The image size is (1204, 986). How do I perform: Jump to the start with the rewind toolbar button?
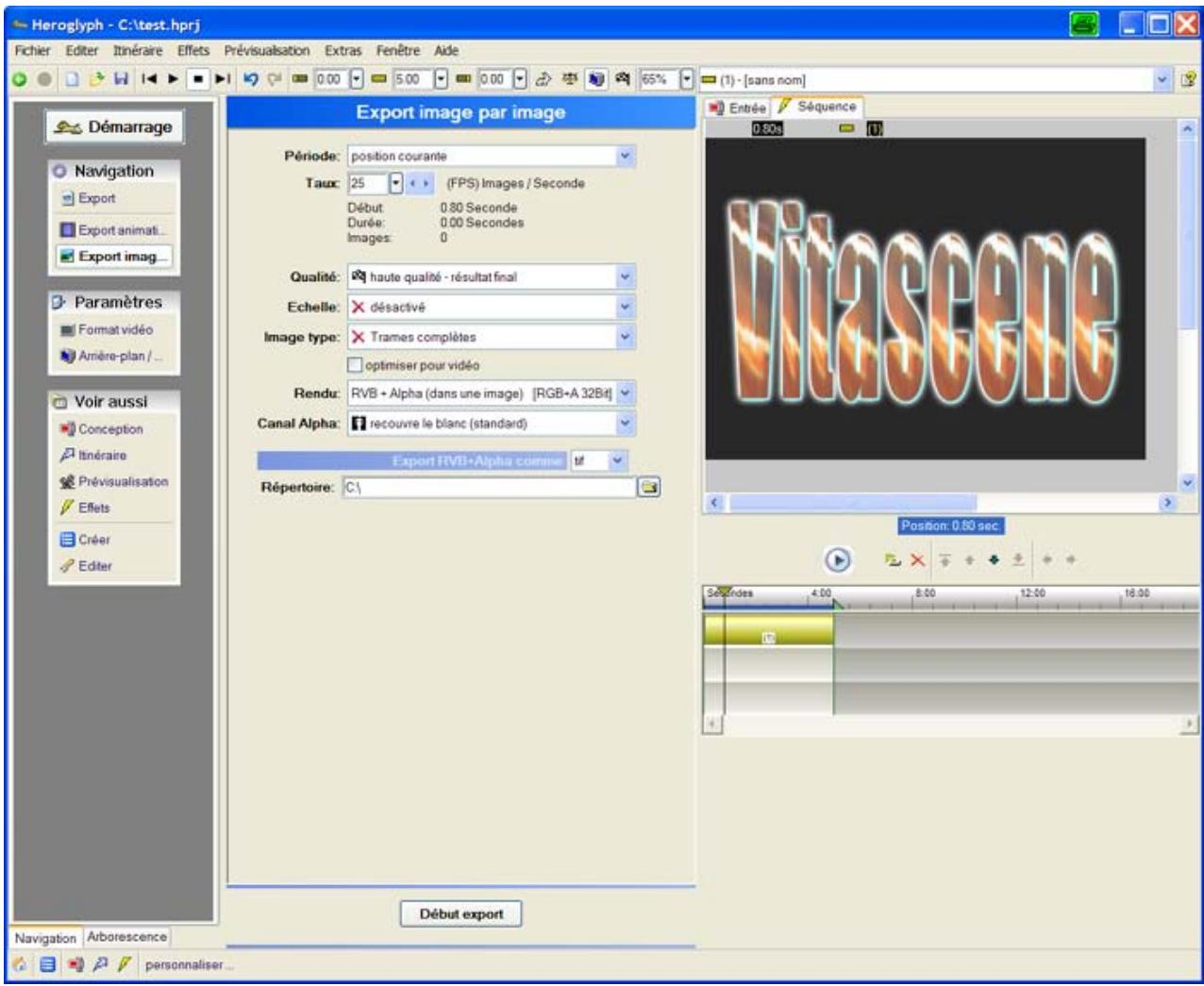pos(148,80)
